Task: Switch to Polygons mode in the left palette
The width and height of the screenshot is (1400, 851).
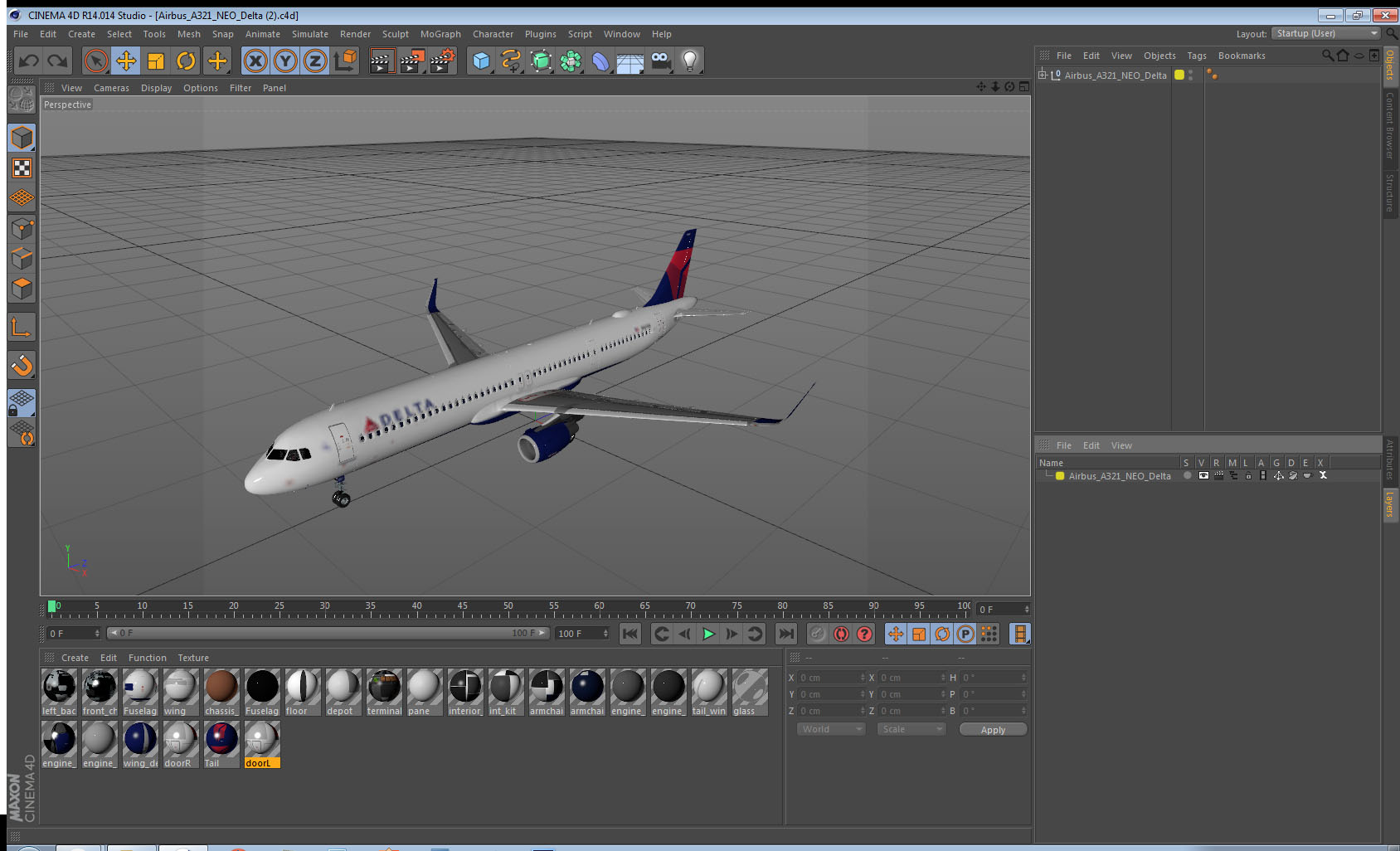Action: 22,289
